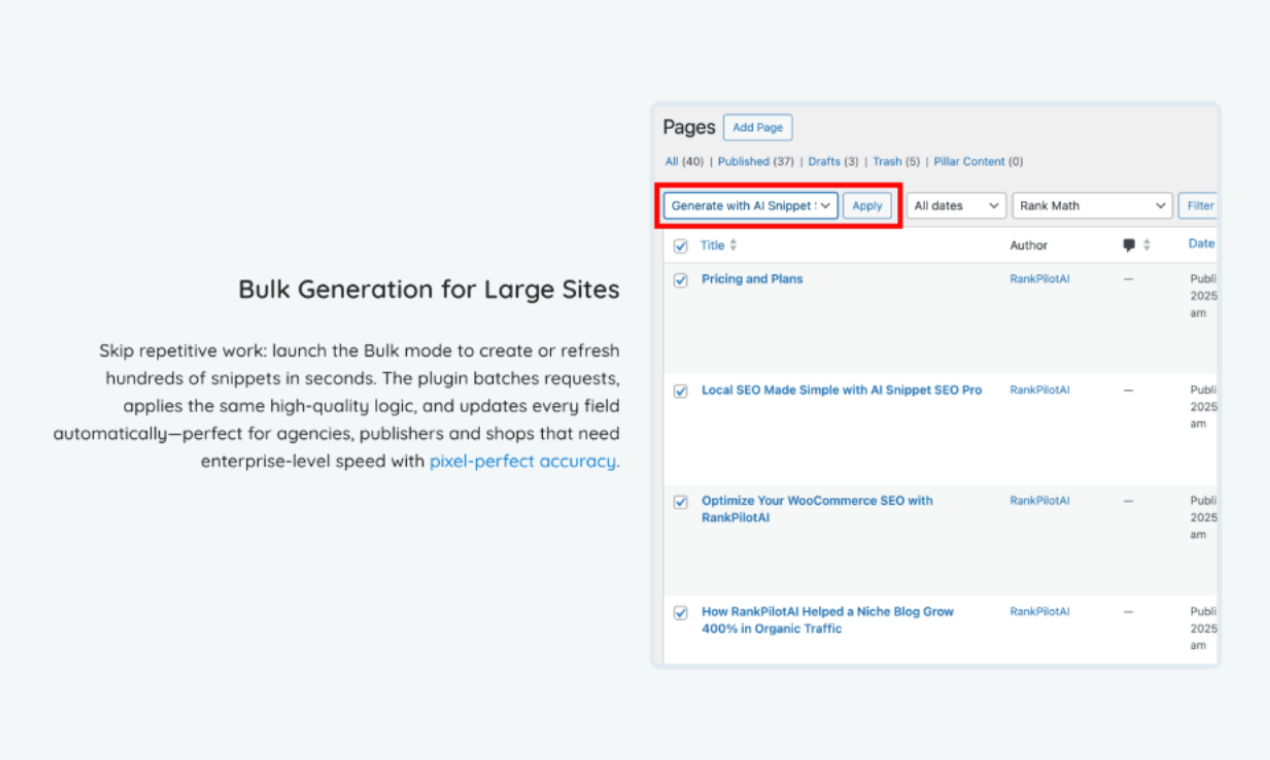
Task: Open Trash (5) pages
Action: [896, 161]
